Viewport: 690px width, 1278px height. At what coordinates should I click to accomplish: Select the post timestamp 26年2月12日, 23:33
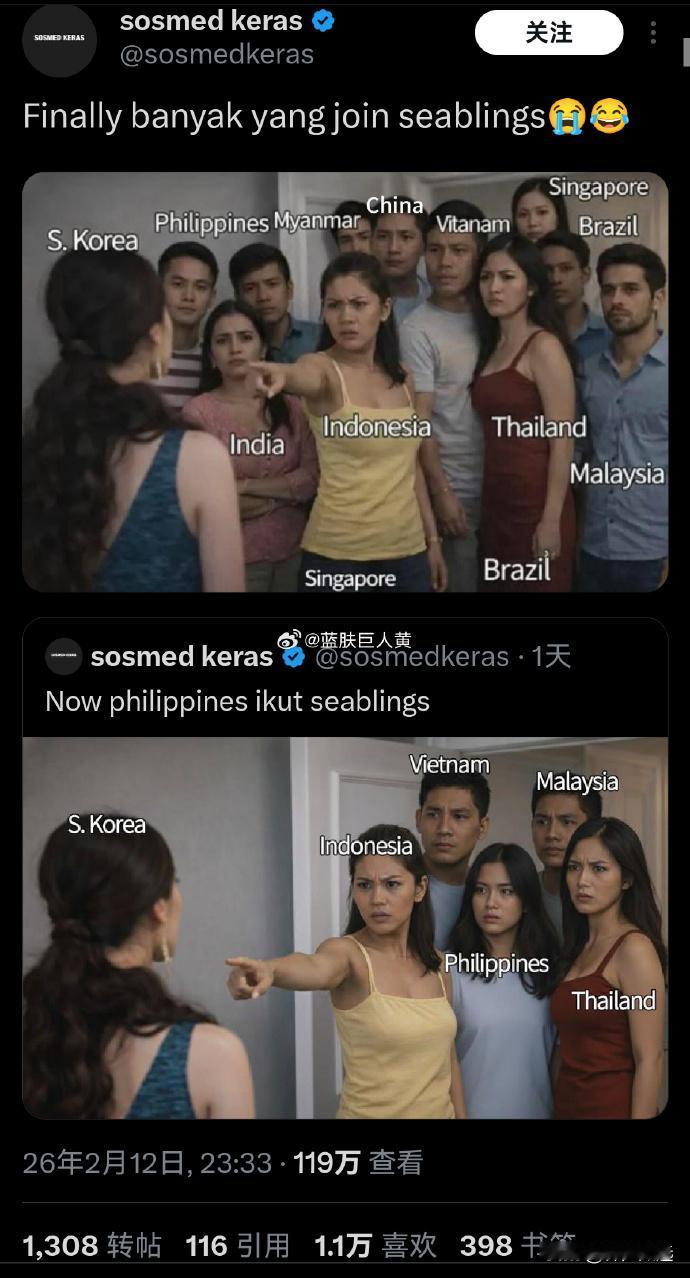pos(147,1162)
